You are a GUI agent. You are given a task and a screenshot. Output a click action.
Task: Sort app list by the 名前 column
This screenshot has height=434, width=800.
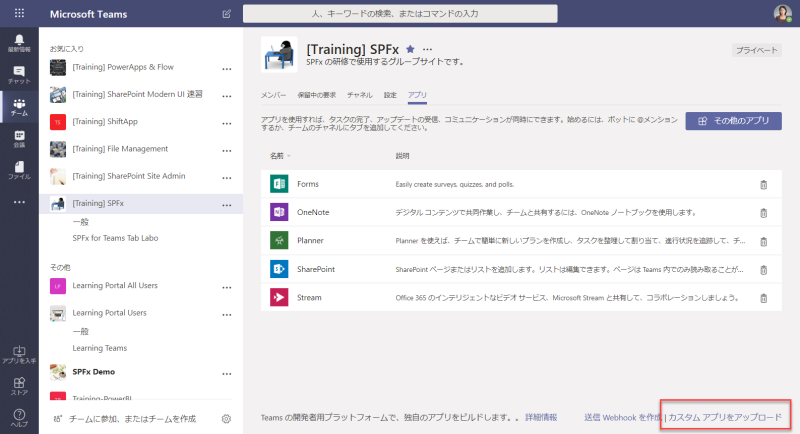[x=280, y=156]
